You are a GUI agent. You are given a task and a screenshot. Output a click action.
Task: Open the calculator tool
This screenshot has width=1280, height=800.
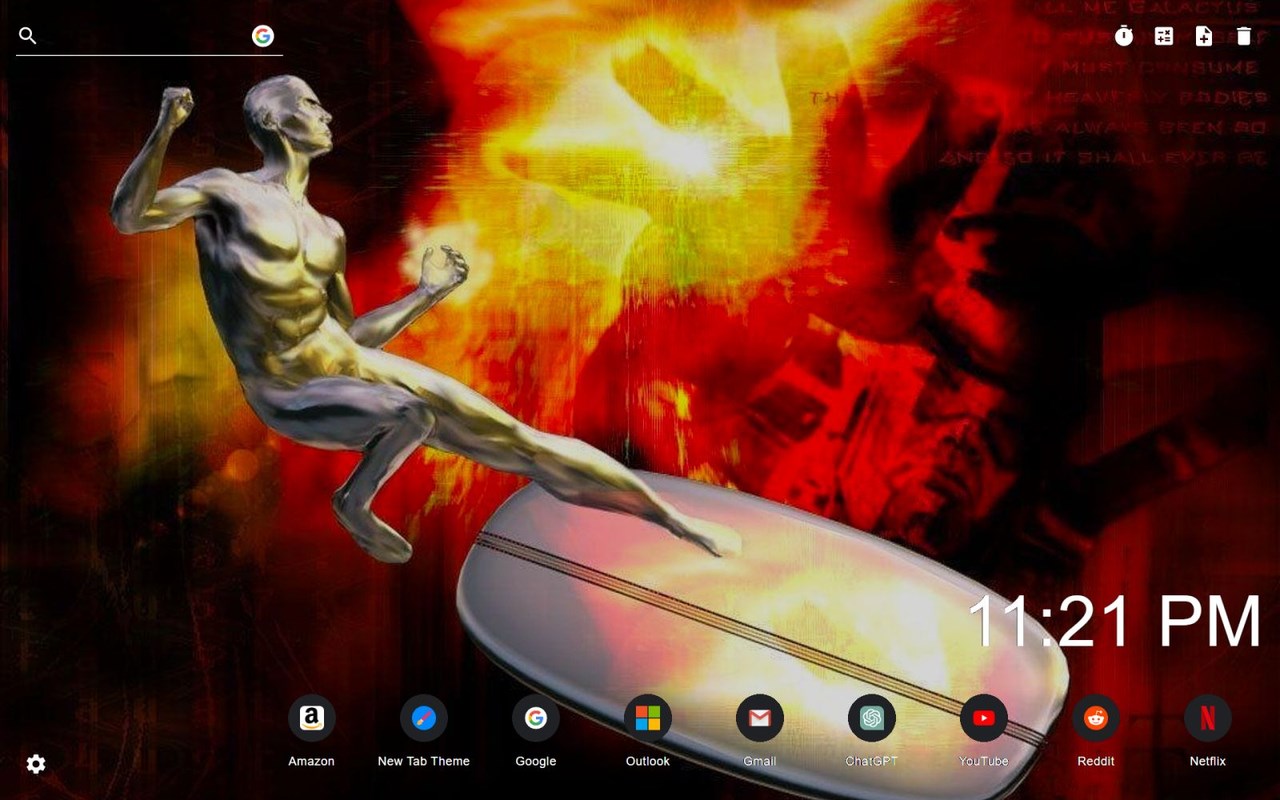tap(1164, 36)
